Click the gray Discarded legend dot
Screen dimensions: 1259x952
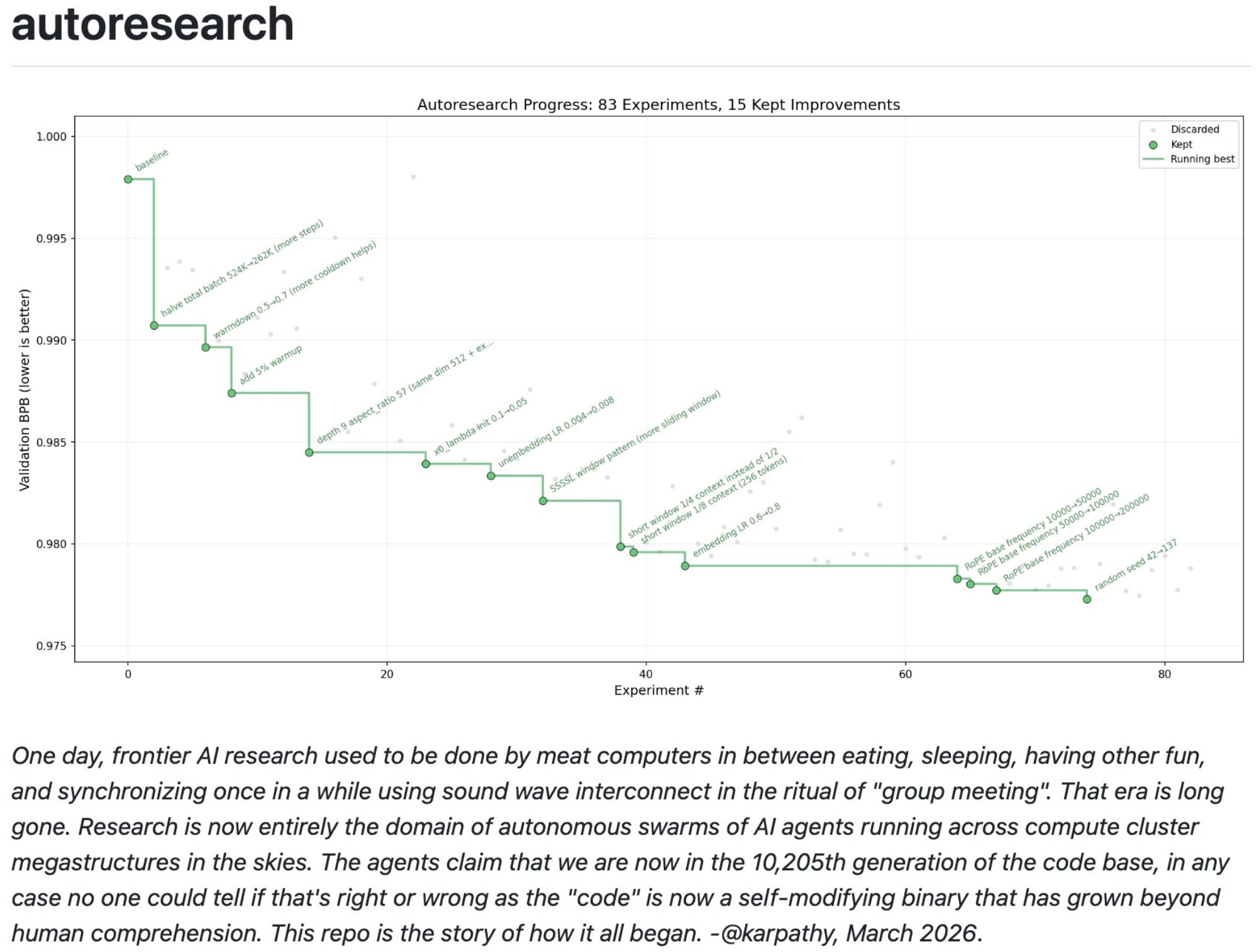point(1153,130)
